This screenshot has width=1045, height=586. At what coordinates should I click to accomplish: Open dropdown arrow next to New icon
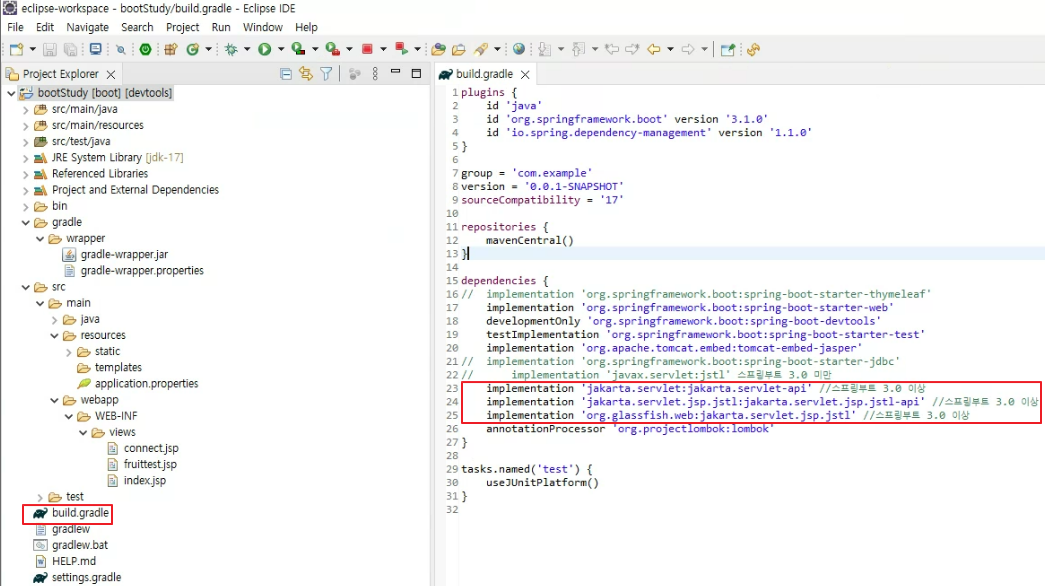pos(32,49)
